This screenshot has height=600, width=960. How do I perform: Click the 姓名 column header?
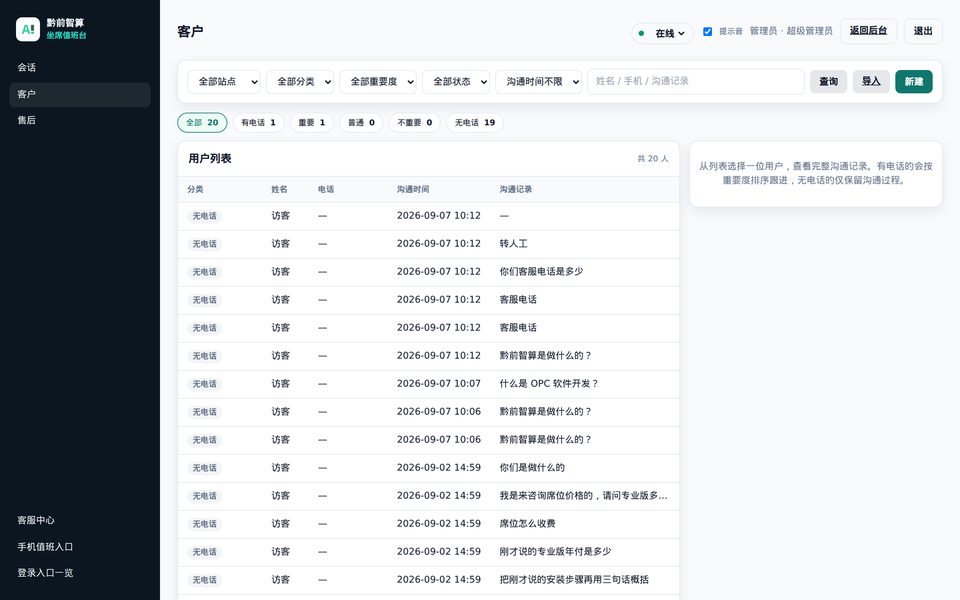point(279,189)
